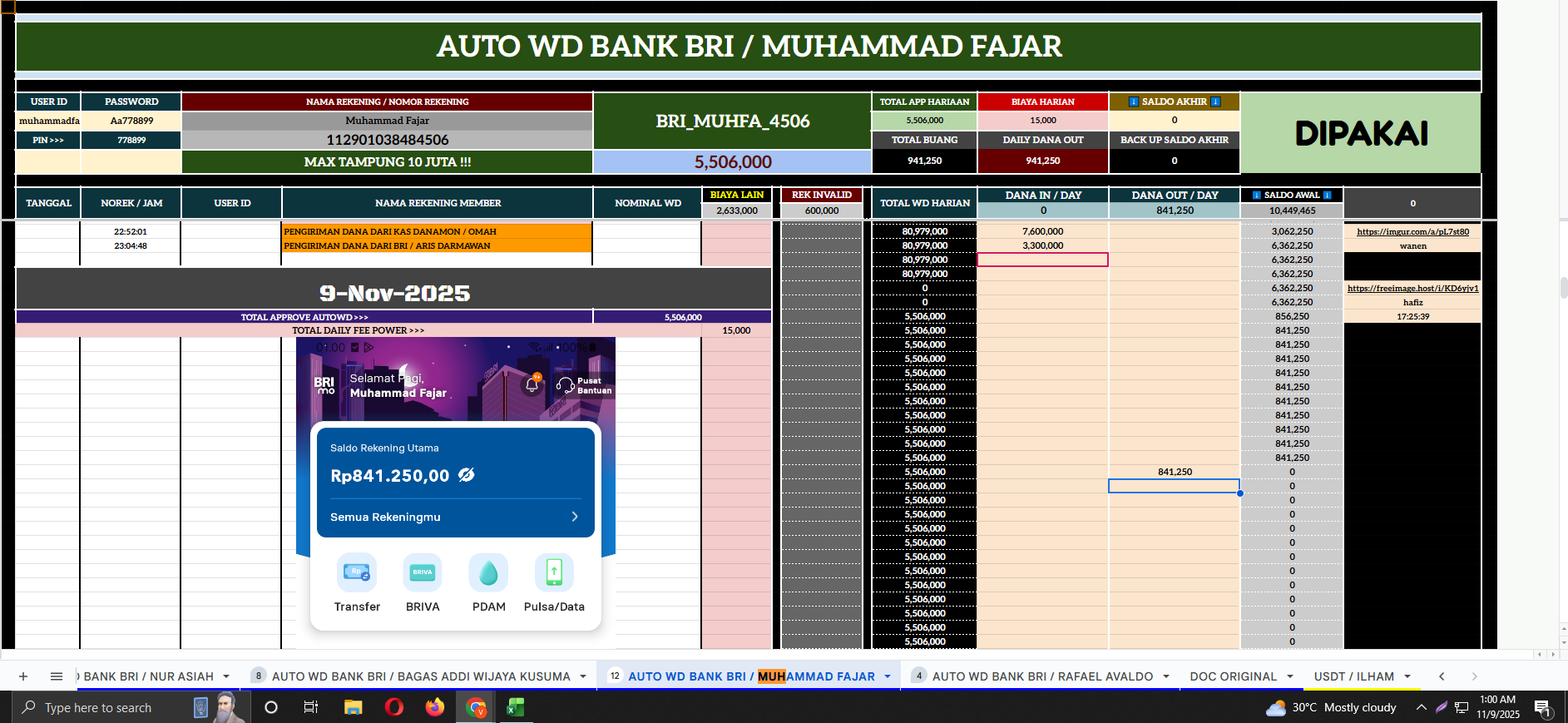Open the freeimage.host/i/KD6yjv1 link
This screenshot has height=723, width=1568.
(x=1412, y=288)
